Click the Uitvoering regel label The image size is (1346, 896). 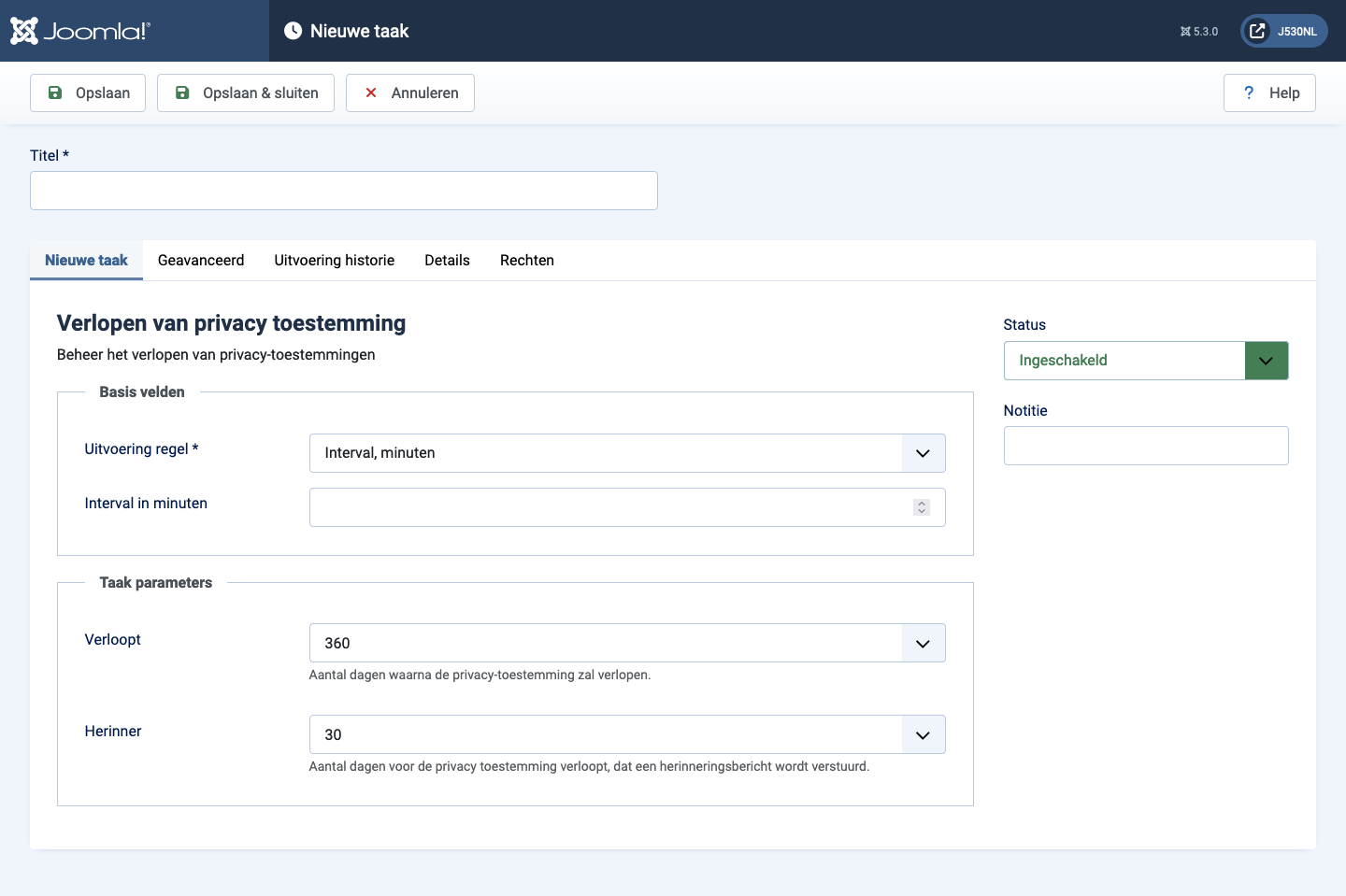coord(141,448)
